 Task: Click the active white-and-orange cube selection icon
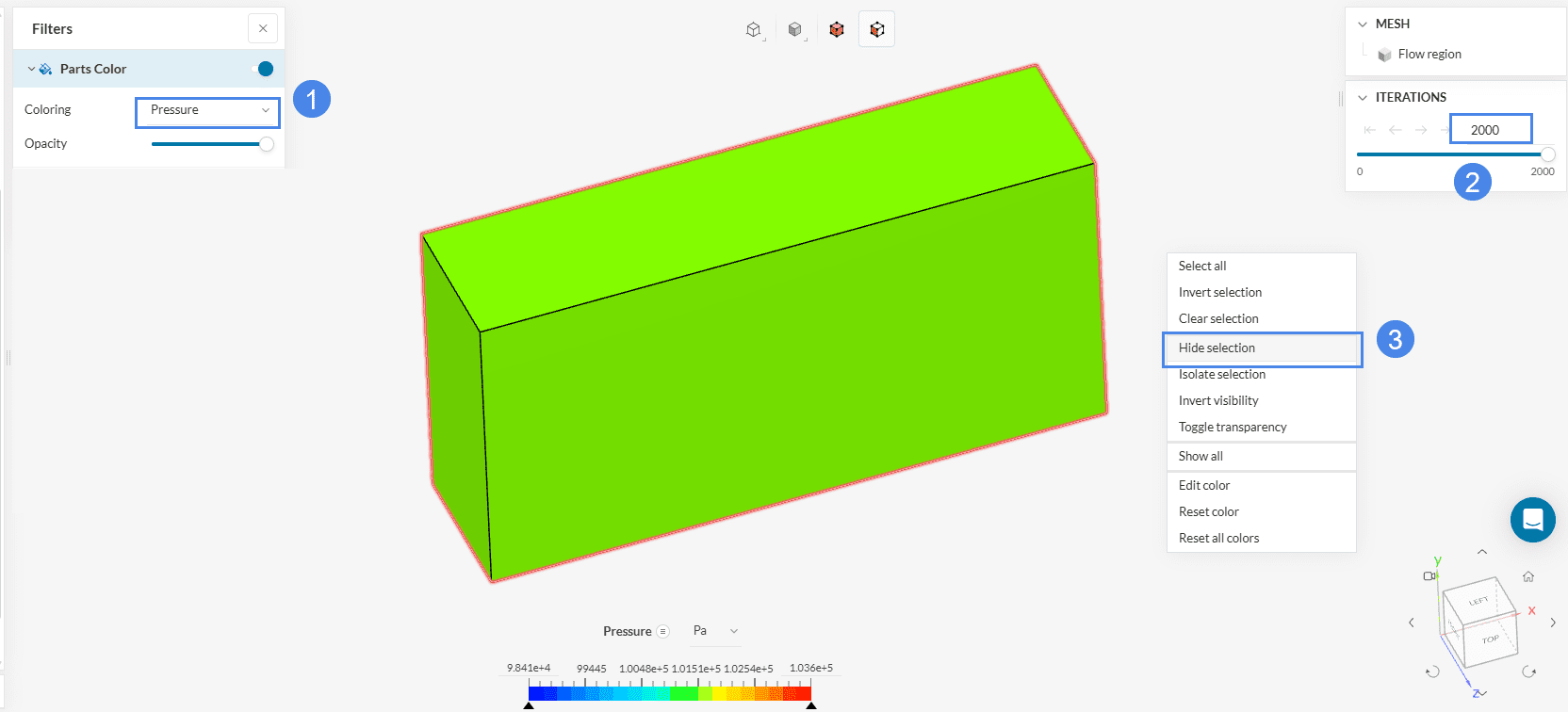(x=876, y=30)
